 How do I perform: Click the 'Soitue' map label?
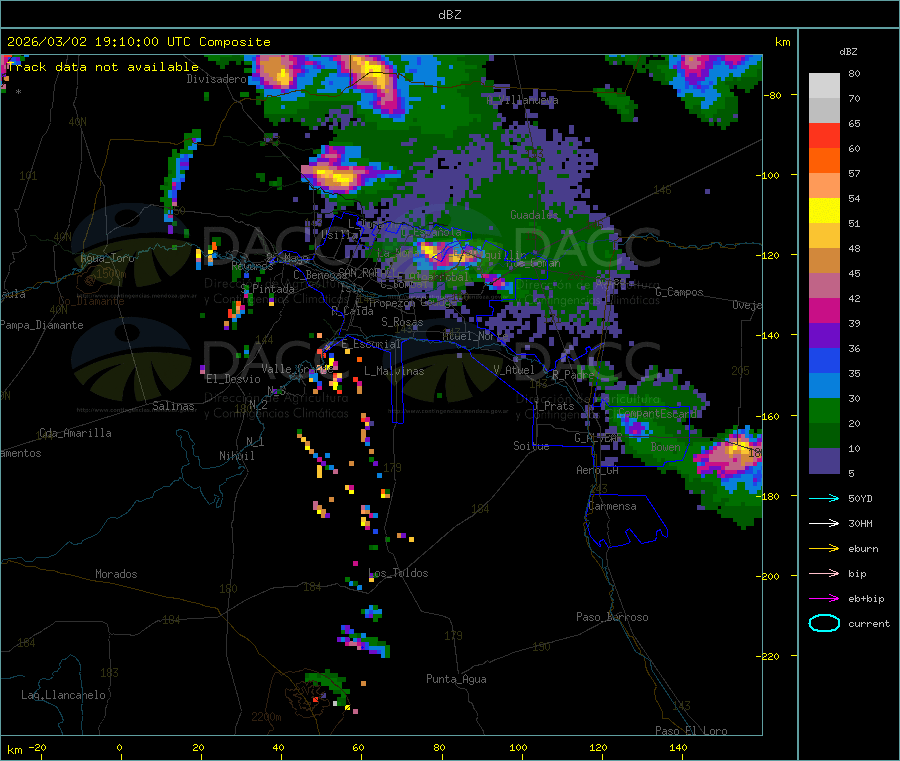pyautogui.click(x=531, y=446)
